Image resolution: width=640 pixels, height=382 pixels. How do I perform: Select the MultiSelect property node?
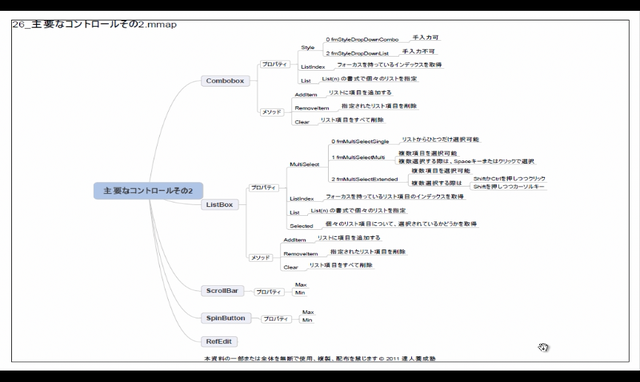point(304,164)
